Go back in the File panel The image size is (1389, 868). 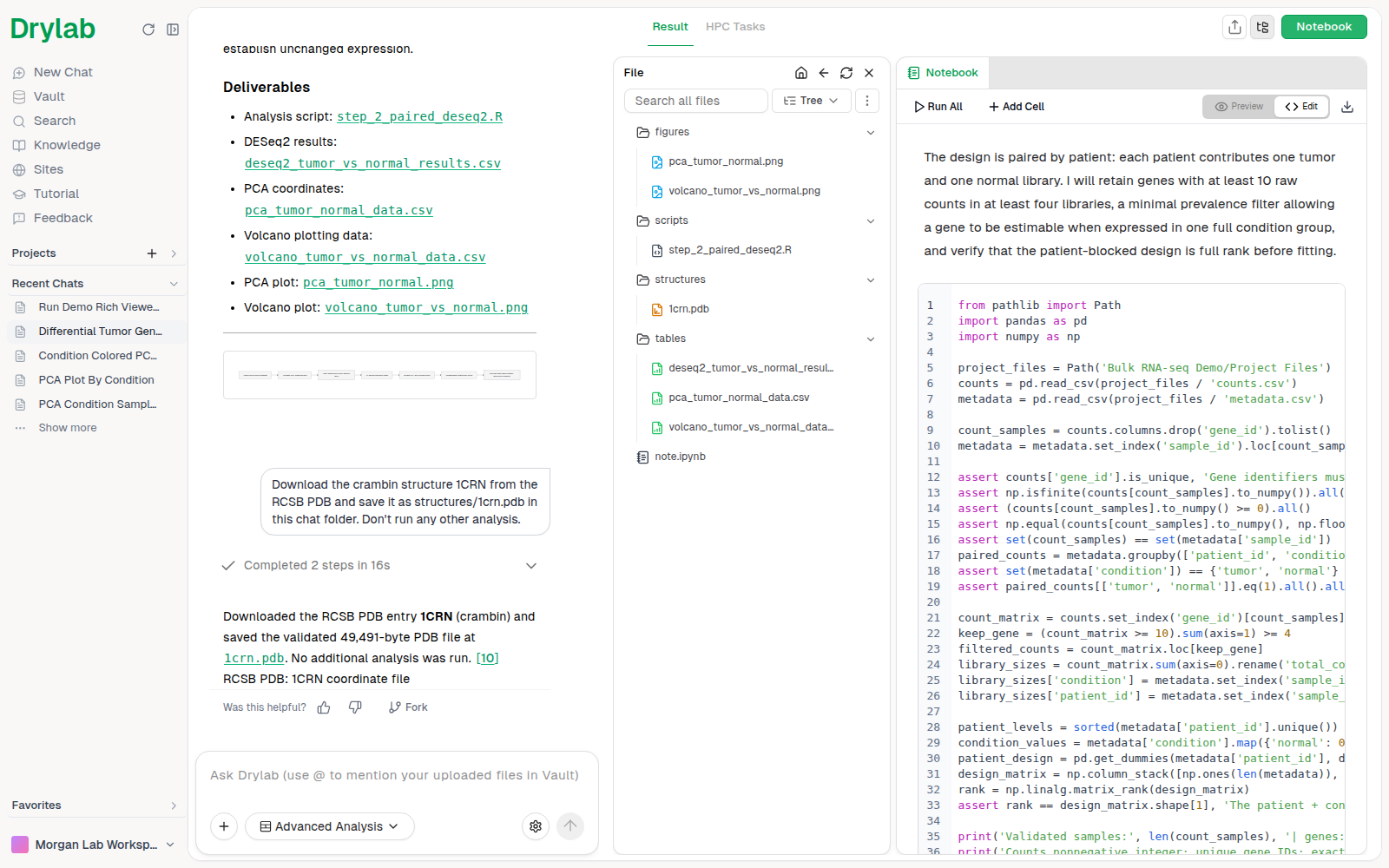pyautogui.click(x=824, y=73)
